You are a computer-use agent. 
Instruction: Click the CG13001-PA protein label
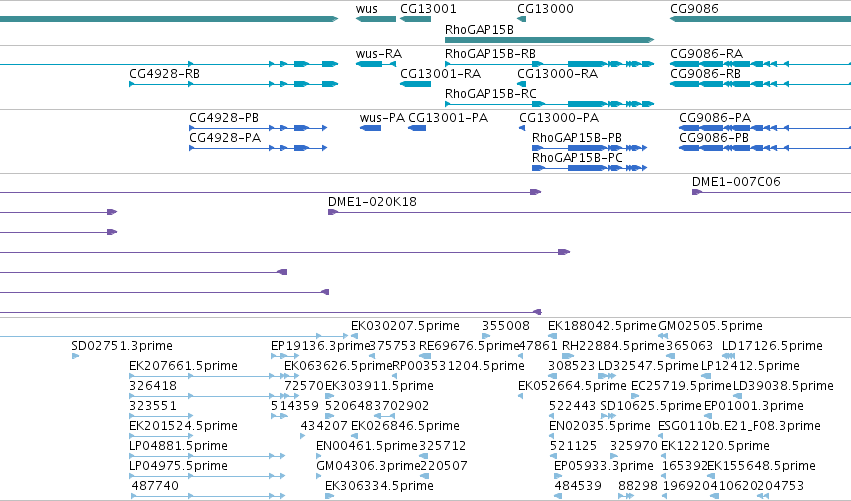[x=448, y=118]
